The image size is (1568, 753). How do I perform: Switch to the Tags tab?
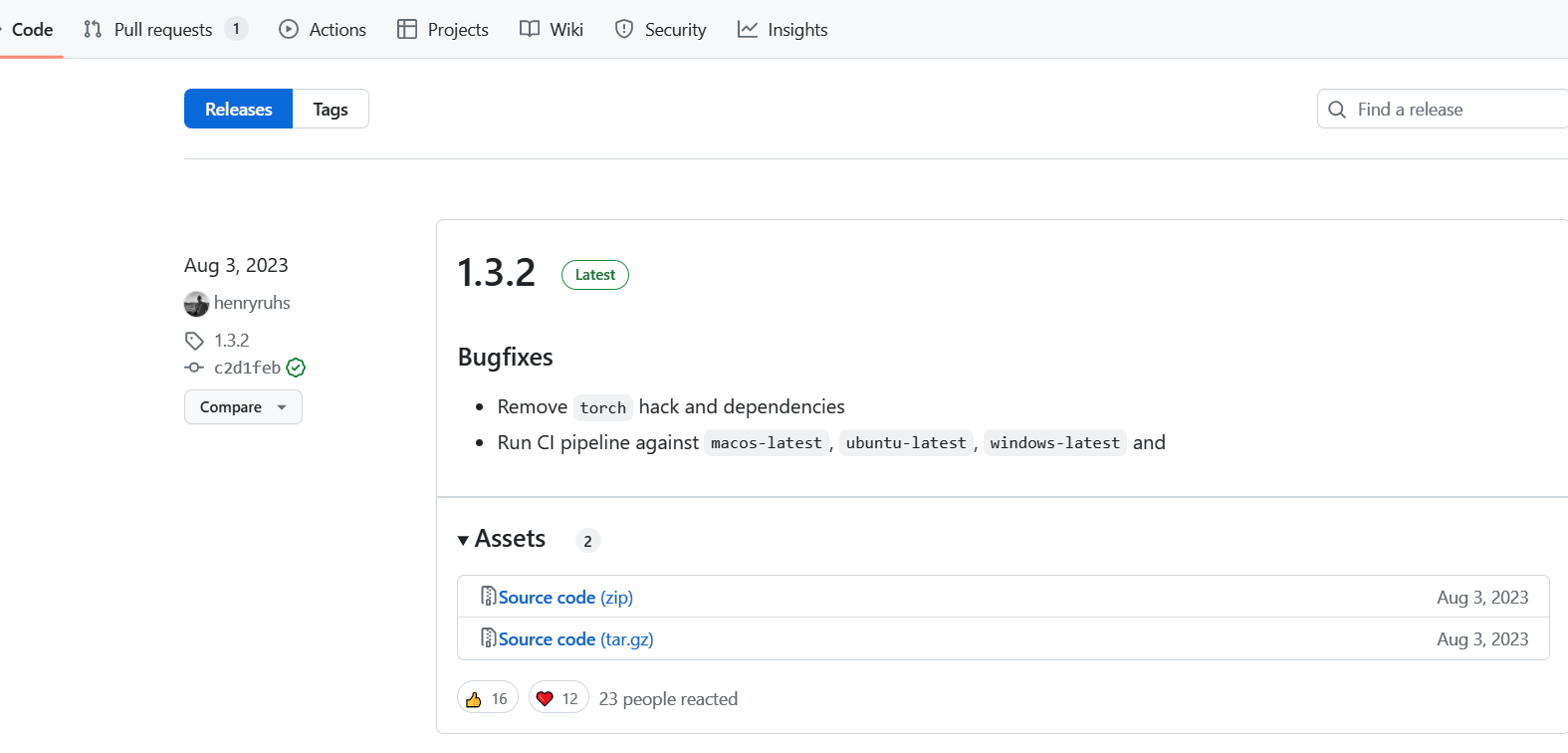point(331,109)
